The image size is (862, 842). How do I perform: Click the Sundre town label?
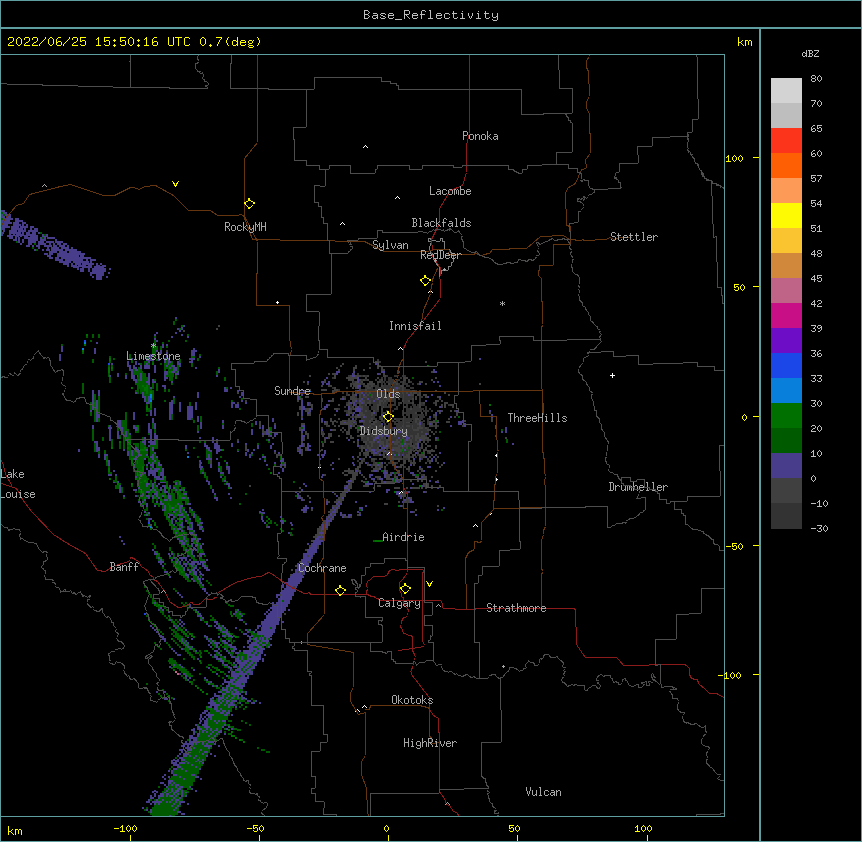click(x=292, y=391)
